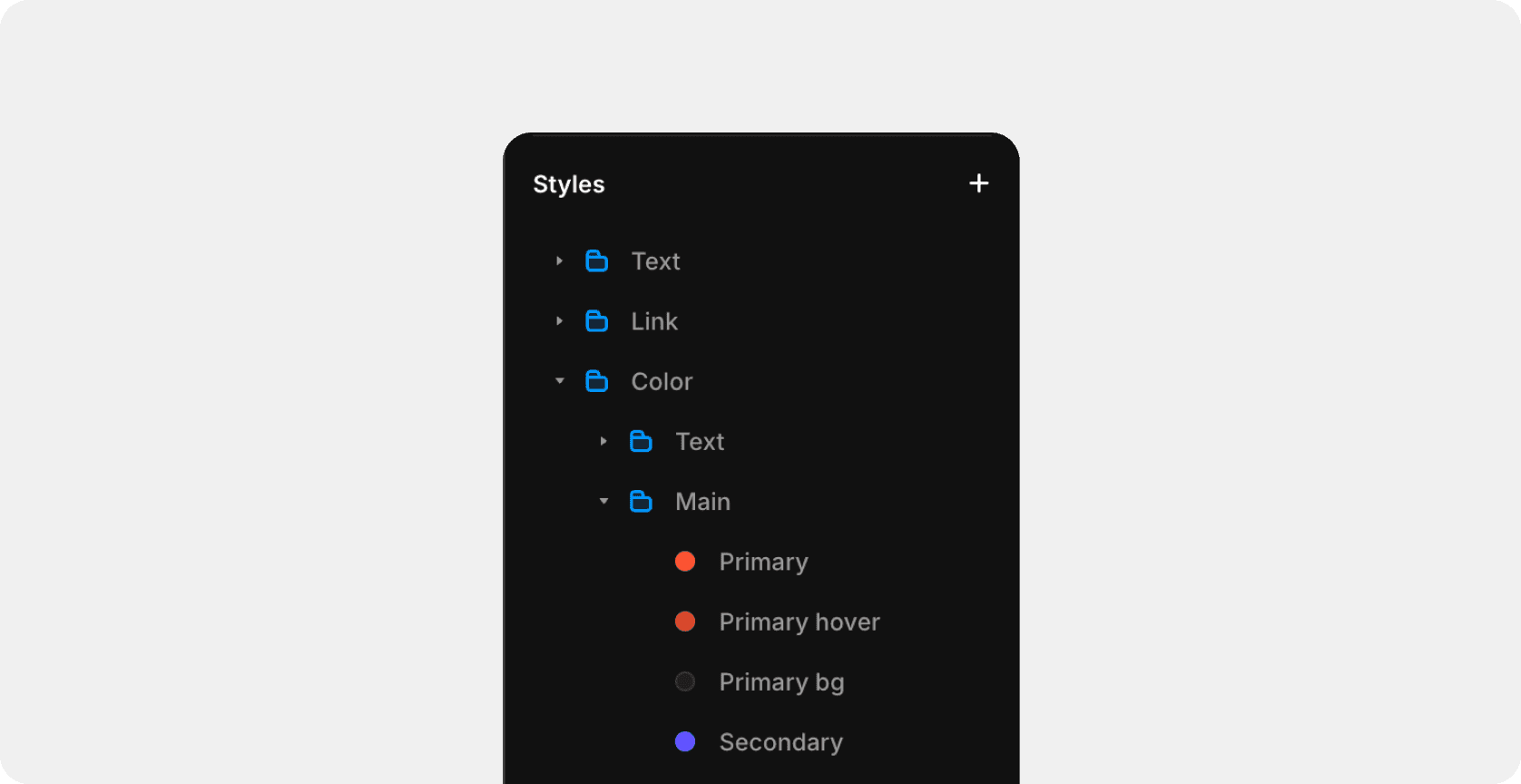Click the folder icon next to Link
1521x784 pixels.
pyautogui.click(x=597, y=320)
